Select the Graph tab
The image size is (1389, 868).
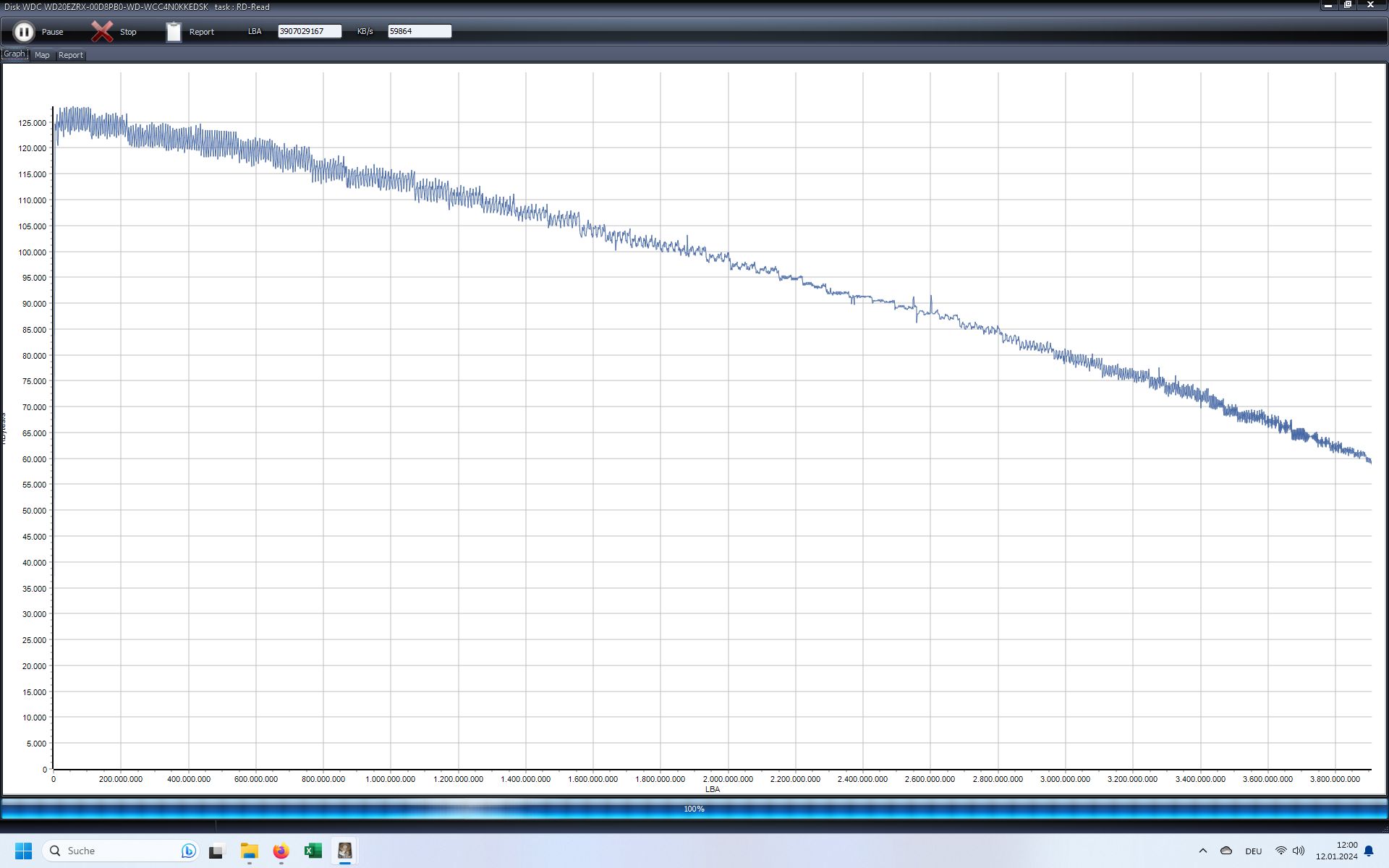[14, 54]
